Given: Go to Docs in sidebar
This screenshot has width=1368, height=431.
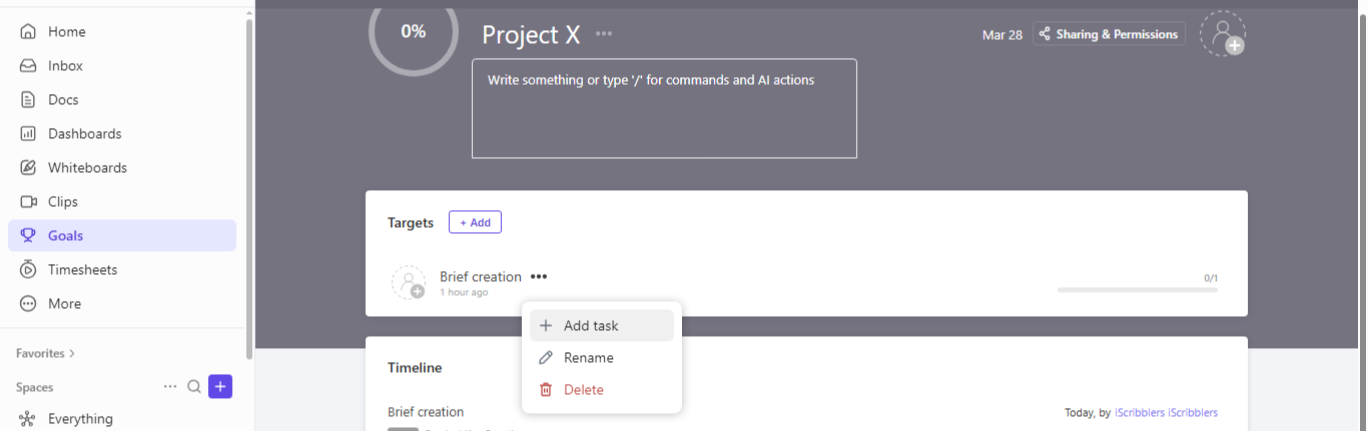Looking at the screenshot, I should point(62,100).
